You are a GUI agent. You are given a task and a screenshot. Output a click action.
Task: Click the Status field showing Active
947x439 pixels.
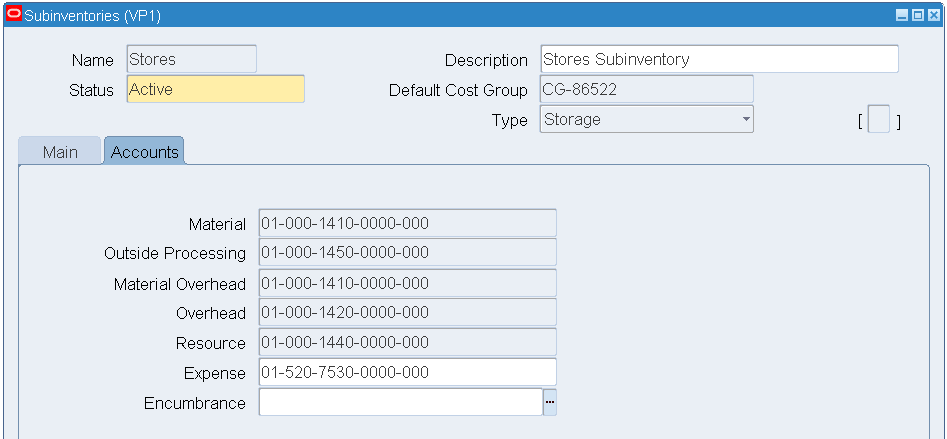click(x=216, y=89)
